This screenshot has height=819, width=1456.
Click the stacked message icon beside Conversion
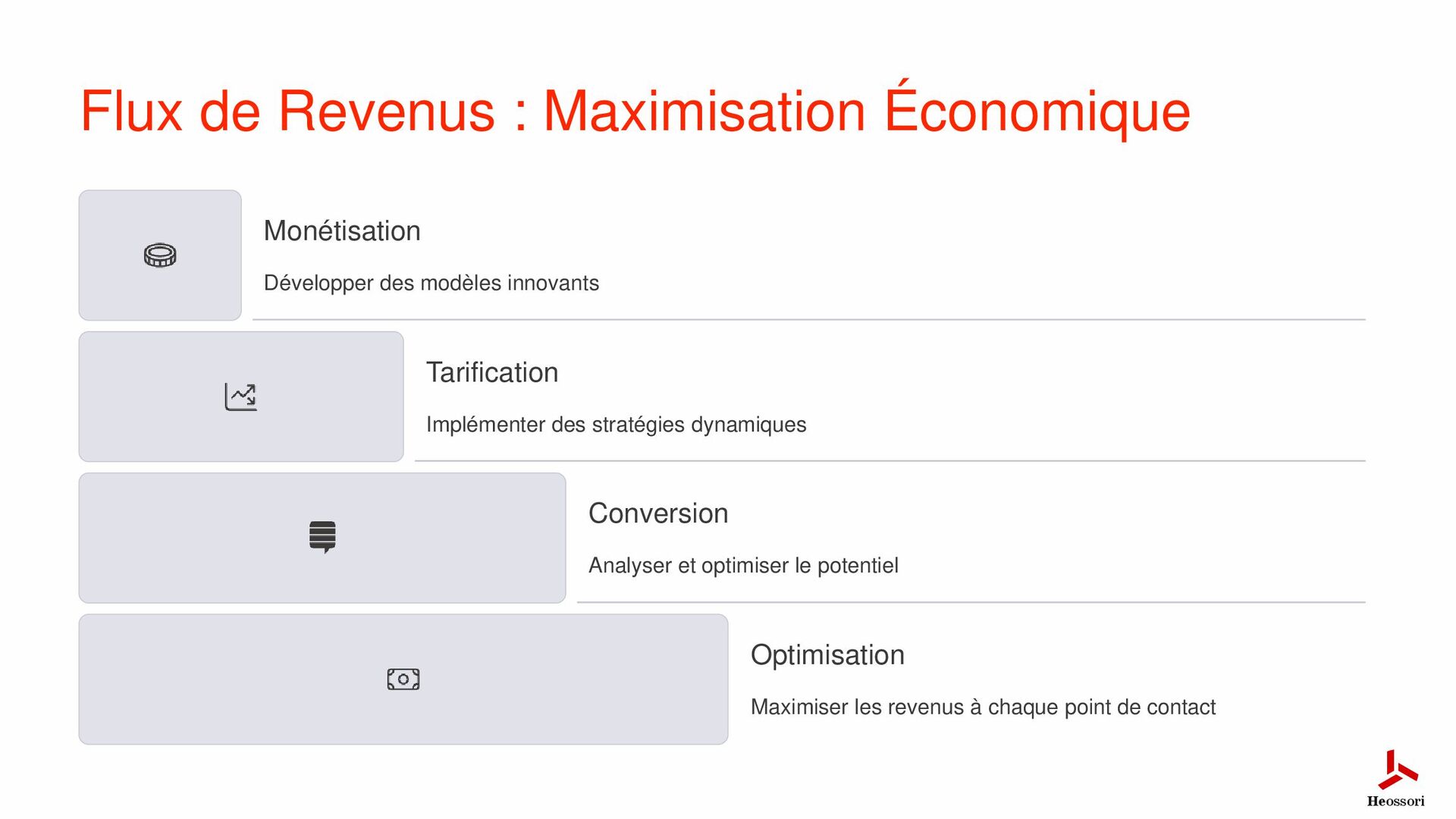click(x=322, y=538)
